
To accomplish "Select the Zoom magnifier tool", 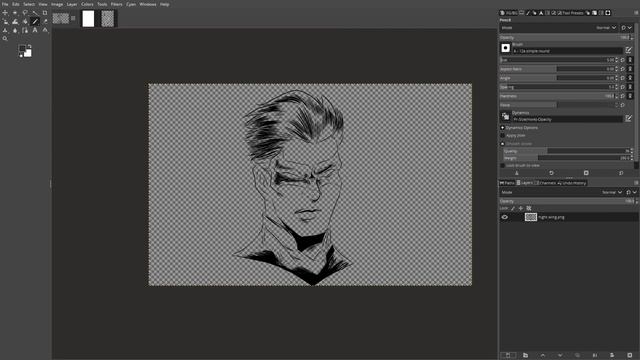I will [x=5, y=38].
